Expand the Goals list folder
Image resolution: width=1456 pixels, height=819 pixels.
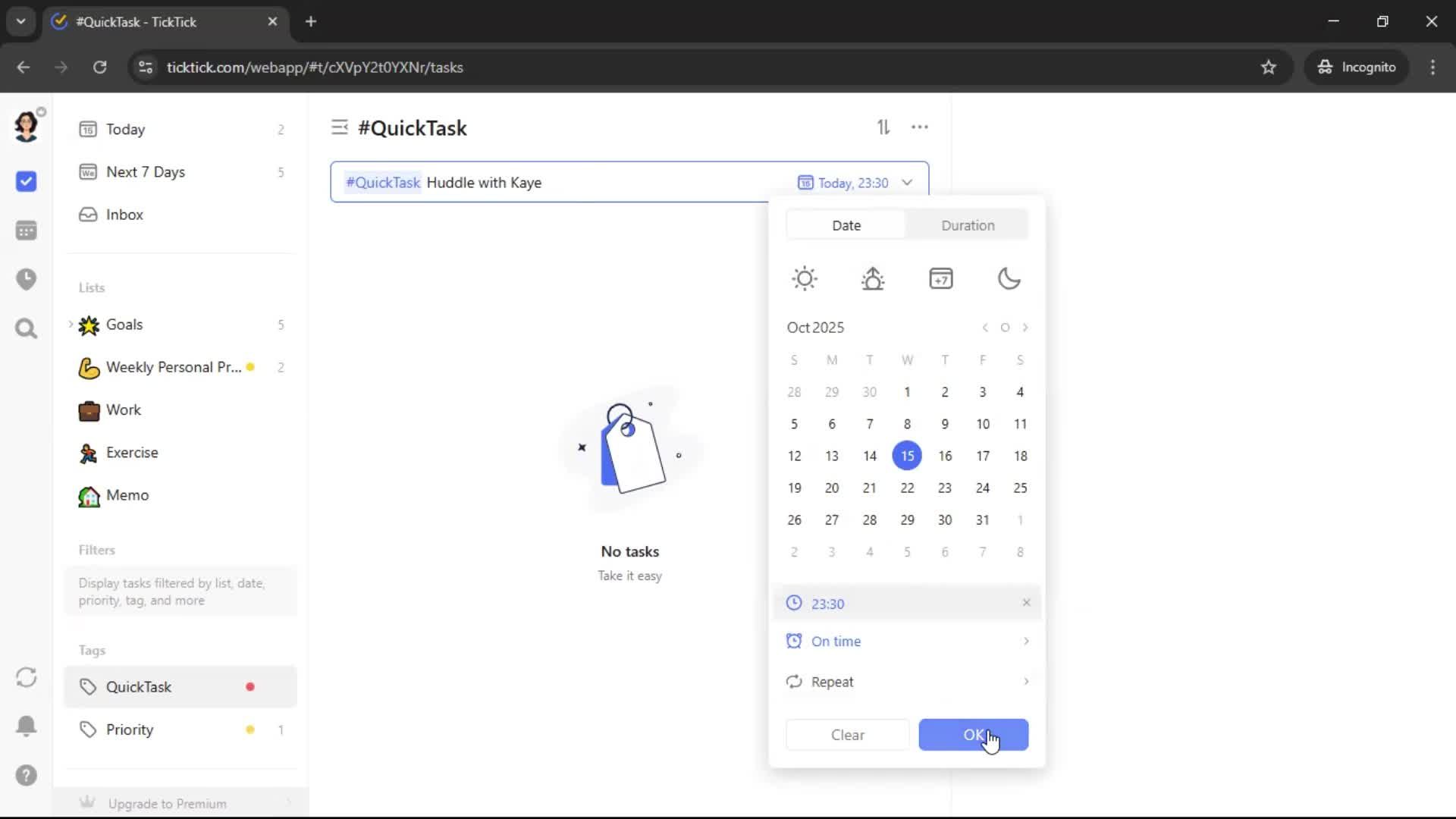click(71, 325)
